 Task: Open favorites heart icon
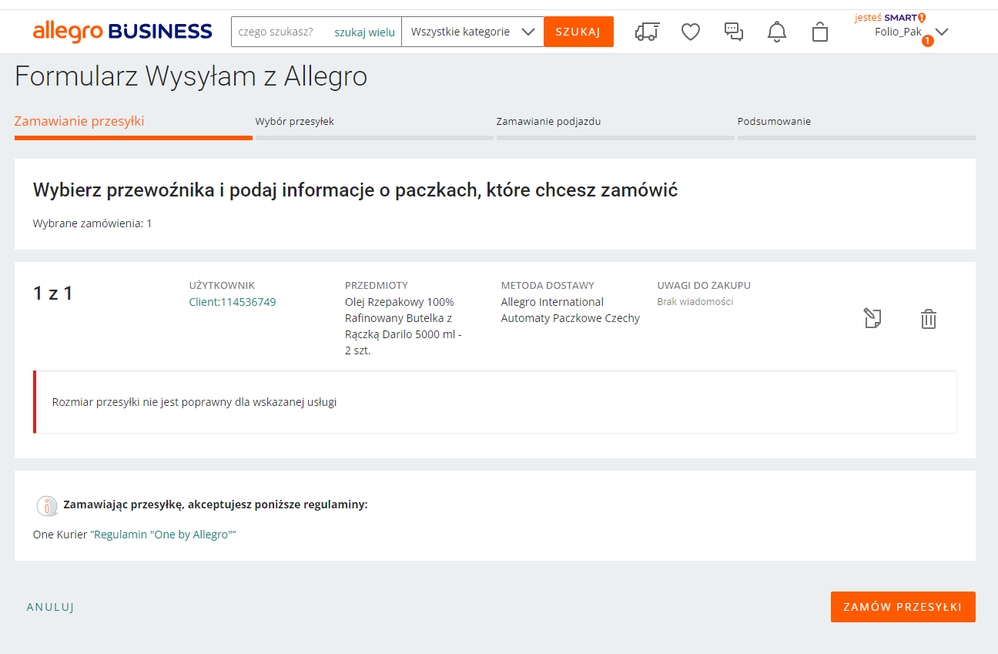point(691,32)
